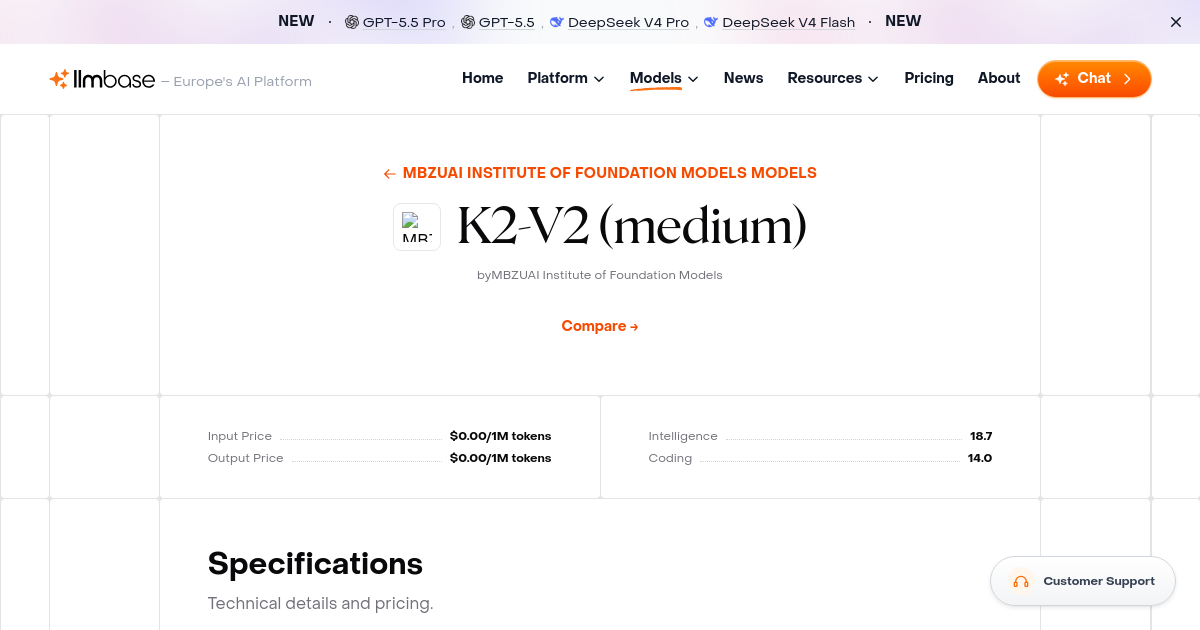
Task: Select News in the navigation bar
Action: [x=743, y=77]
